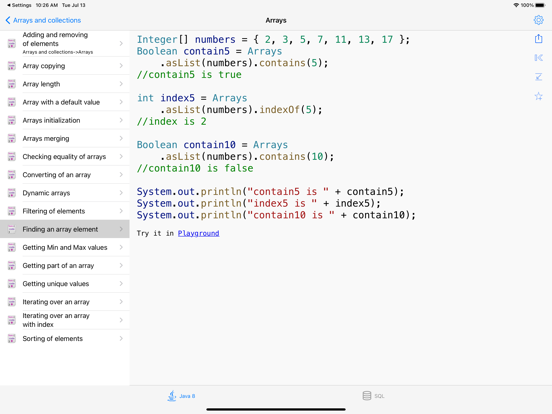Screen dimensions: 552x414
Task: Click the collapse sidebar icon
Action: coord(538,57)
